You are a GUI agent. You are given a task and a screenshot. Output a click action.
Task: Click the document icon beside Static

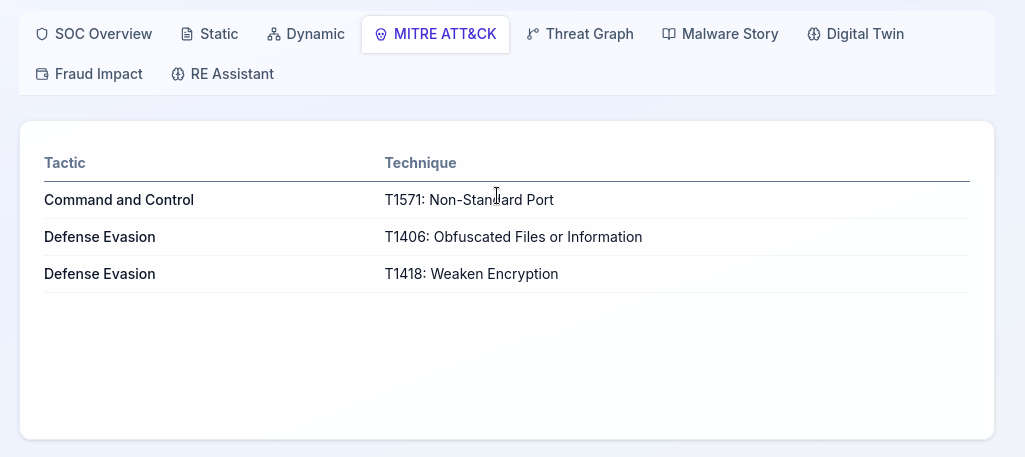[x=187, y=34]
